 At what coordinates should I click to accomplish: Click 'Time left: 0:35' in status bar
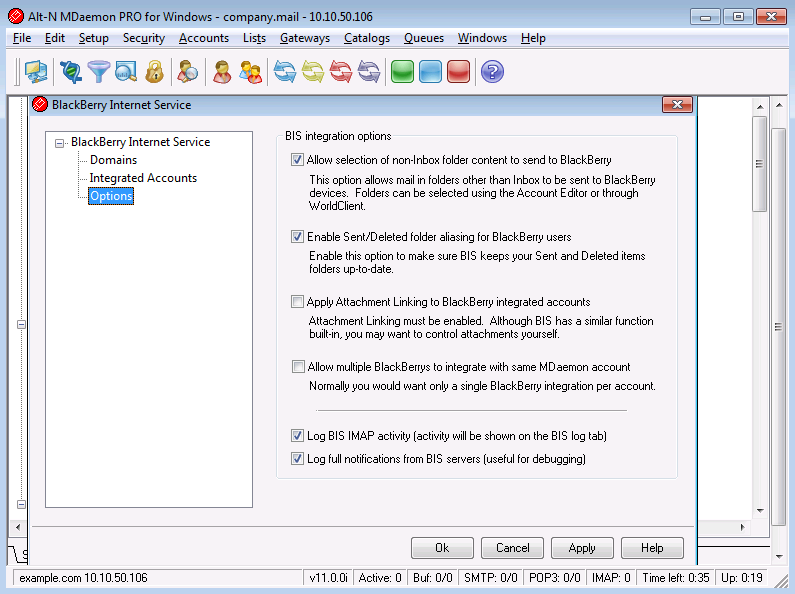coord(676,578)
